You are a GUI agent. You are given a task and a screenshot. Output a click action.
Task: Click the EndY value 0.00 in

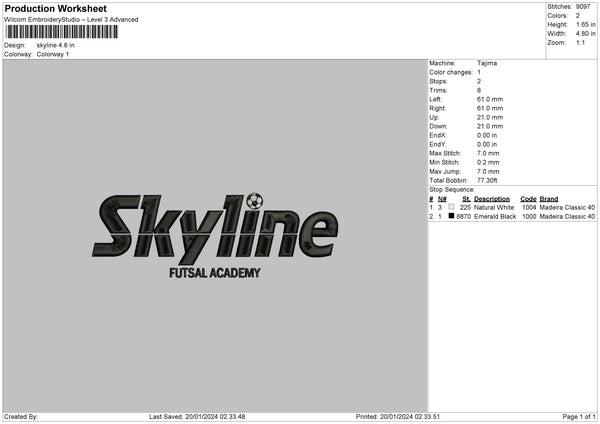tap(487, 145)
